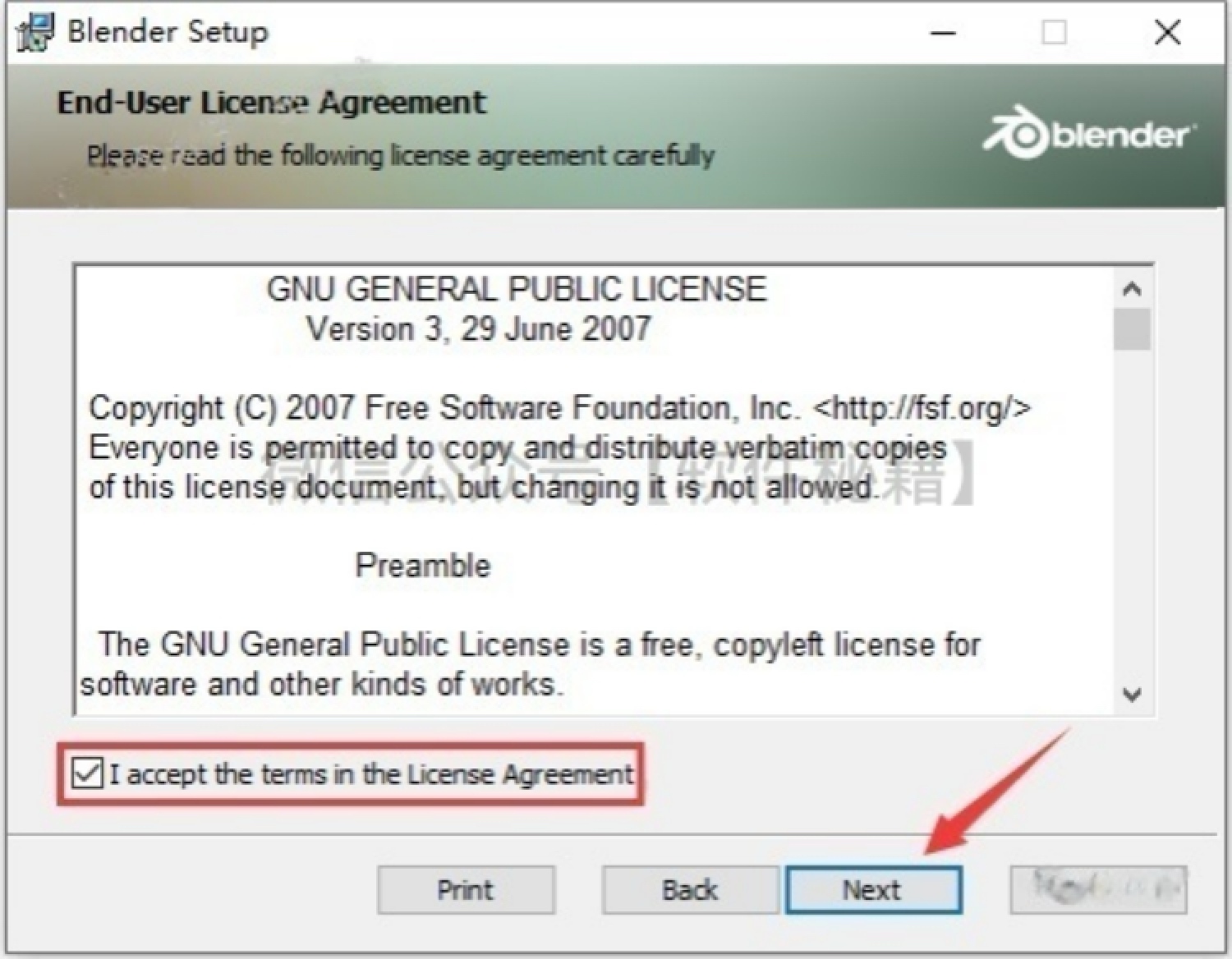Minimize the Blender Setup window
Screen dimensions: 1232x959
943,34
